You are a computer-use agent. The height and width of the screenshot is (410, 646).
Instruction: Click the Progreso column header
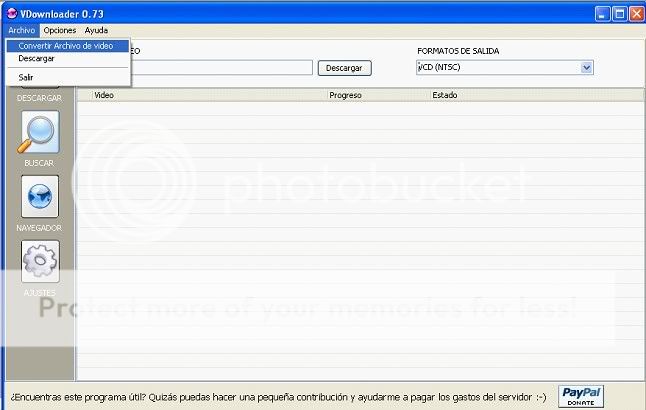pos(379,95)
